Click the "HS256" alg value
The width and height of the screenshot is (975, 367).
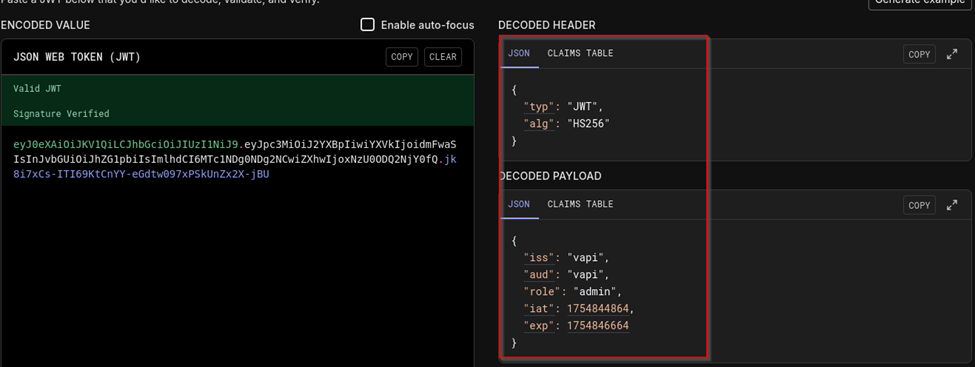click(589, 124)
